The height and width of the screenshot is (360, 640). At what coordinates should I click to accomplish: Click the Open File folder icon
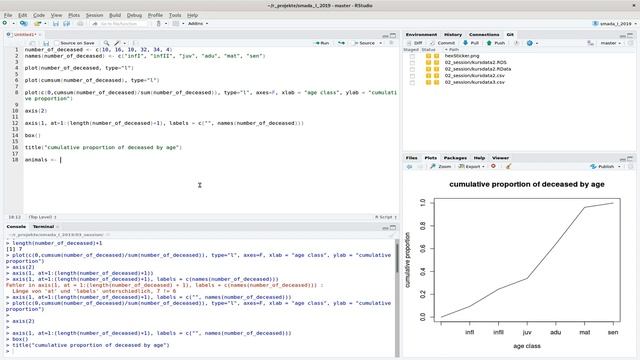[x=38, y=24]
